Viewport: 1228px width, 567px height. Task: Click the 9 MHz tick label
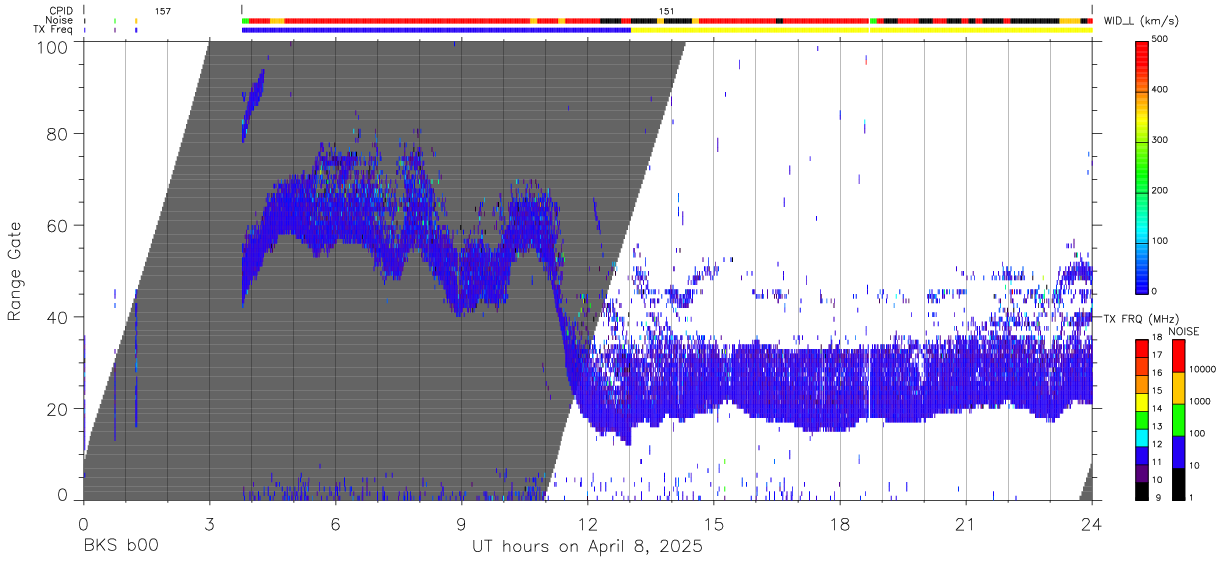pos(1159,500)
